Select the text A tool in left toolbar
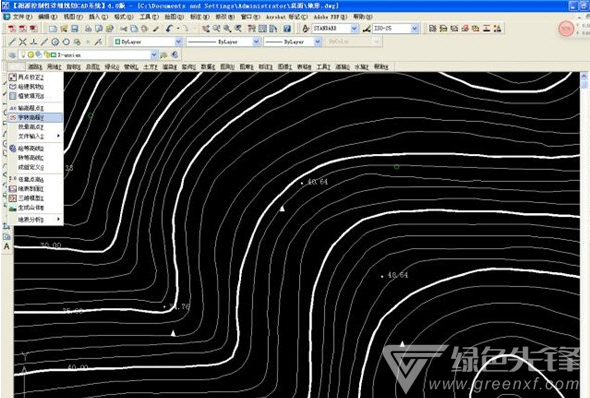Viewport: 590px width, 398px height. (x=6, y=246)
